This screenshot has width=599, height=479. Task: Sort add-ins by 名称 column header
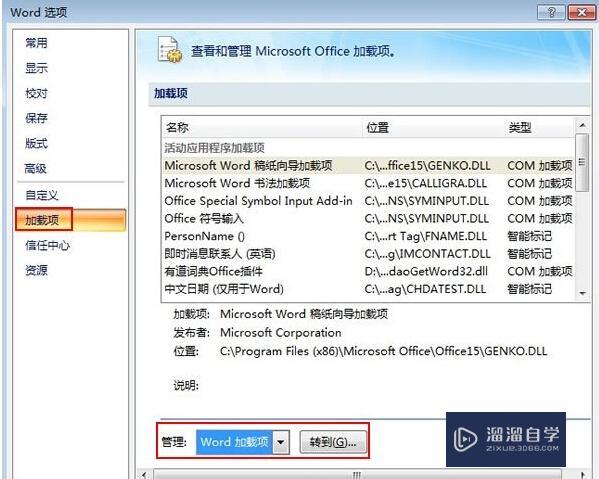(x=262, y=127)
